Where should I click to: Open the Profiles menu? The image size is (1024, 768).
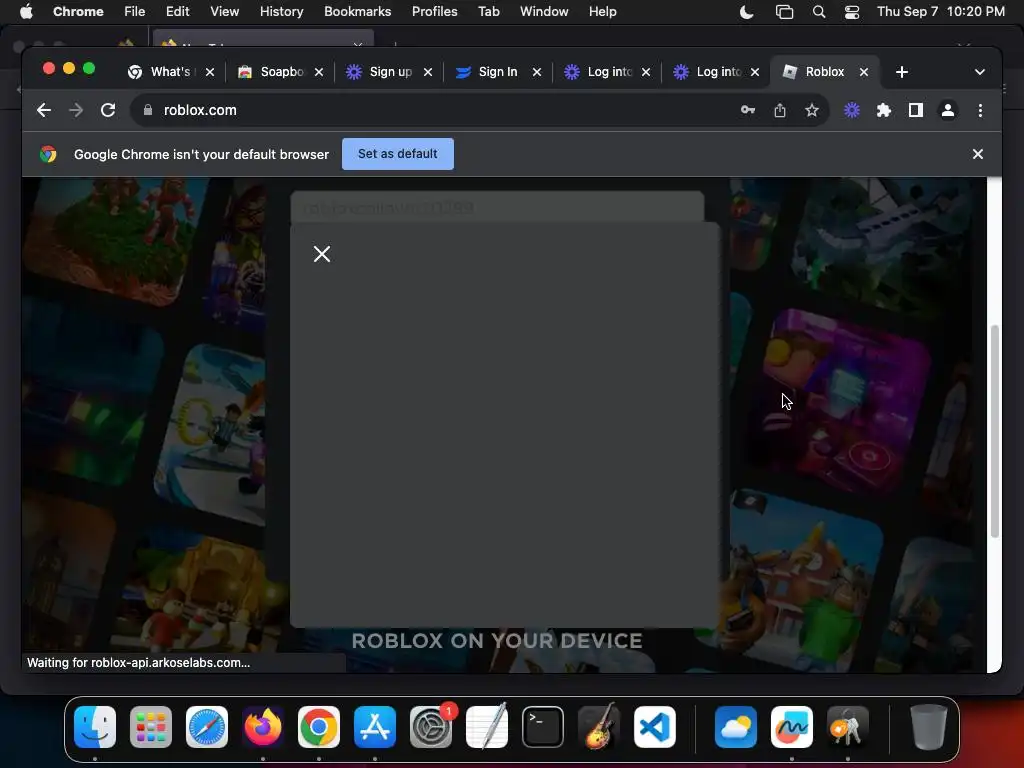point(434,12)
